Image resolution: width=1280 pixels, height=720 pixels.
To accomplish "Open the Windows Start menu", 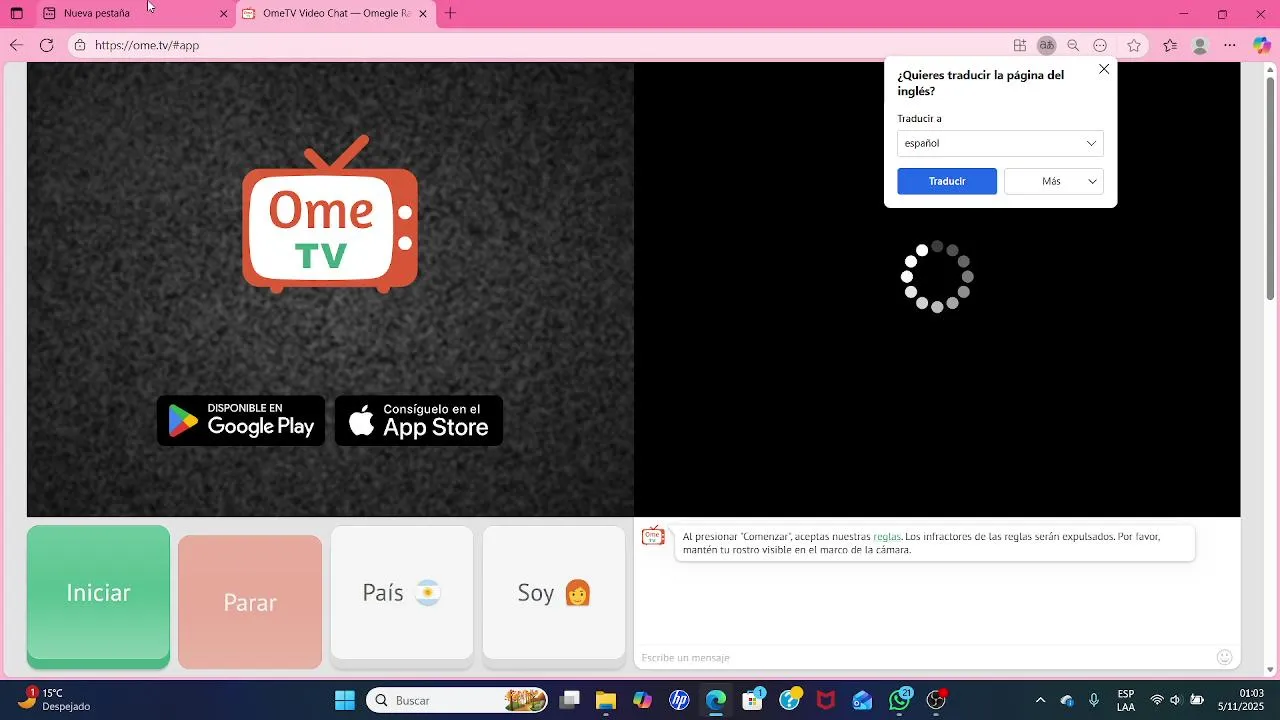I will pos(344,700).
